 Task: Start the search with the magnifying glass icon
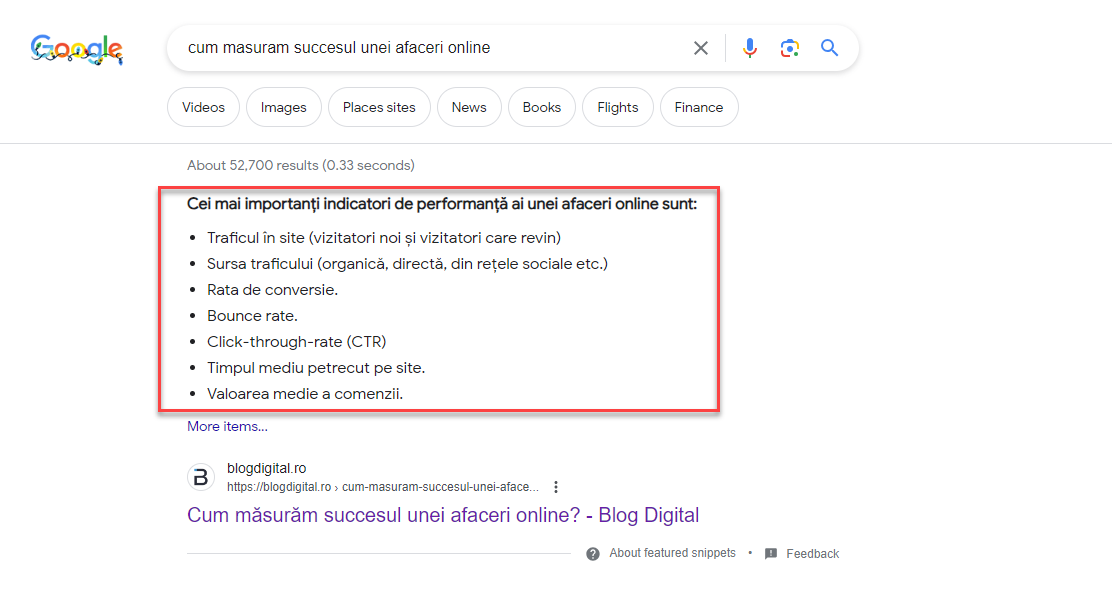(x=829, y=47)
